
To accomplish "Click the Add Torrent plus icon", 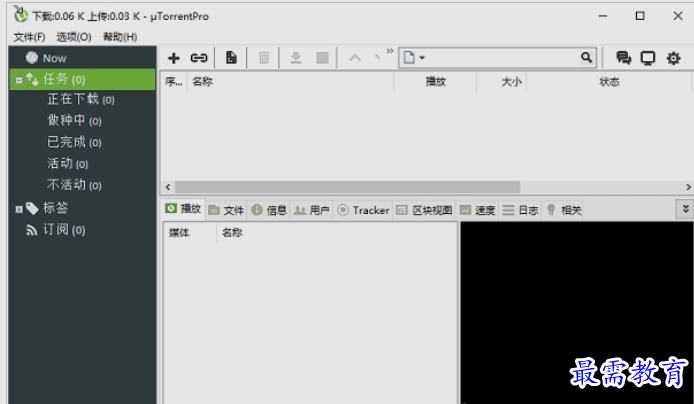I will [x=174, y=58].
